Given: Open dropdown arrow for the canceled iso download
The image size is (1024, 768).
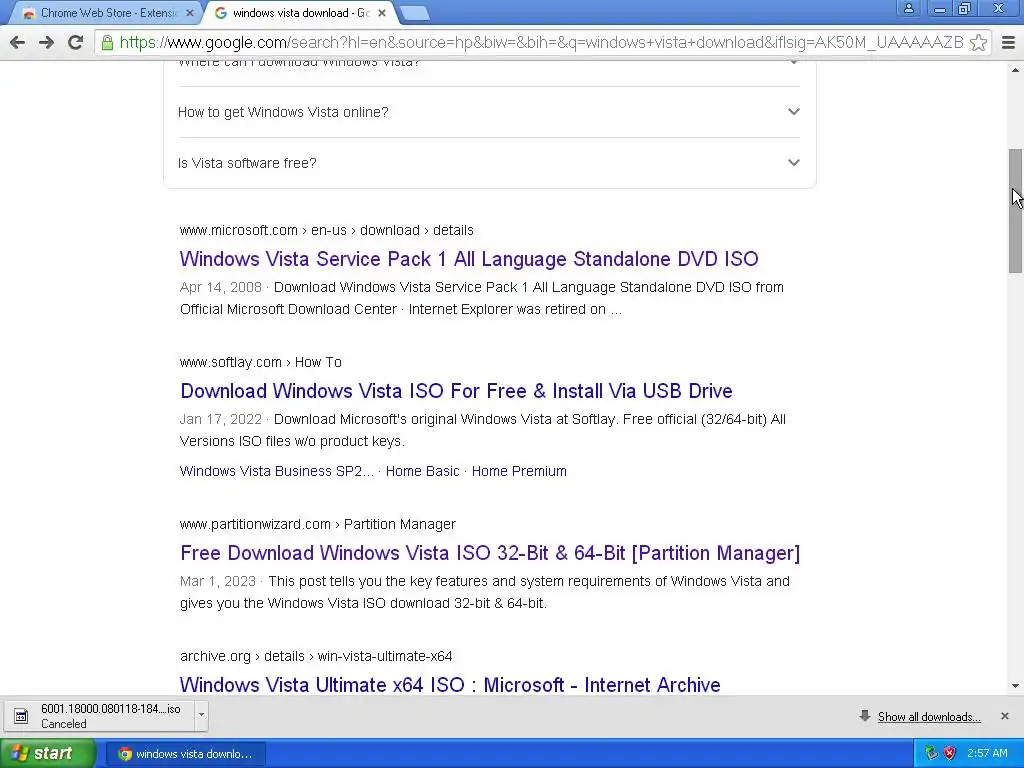Looking at the screenshot, I should pos(201,714).
